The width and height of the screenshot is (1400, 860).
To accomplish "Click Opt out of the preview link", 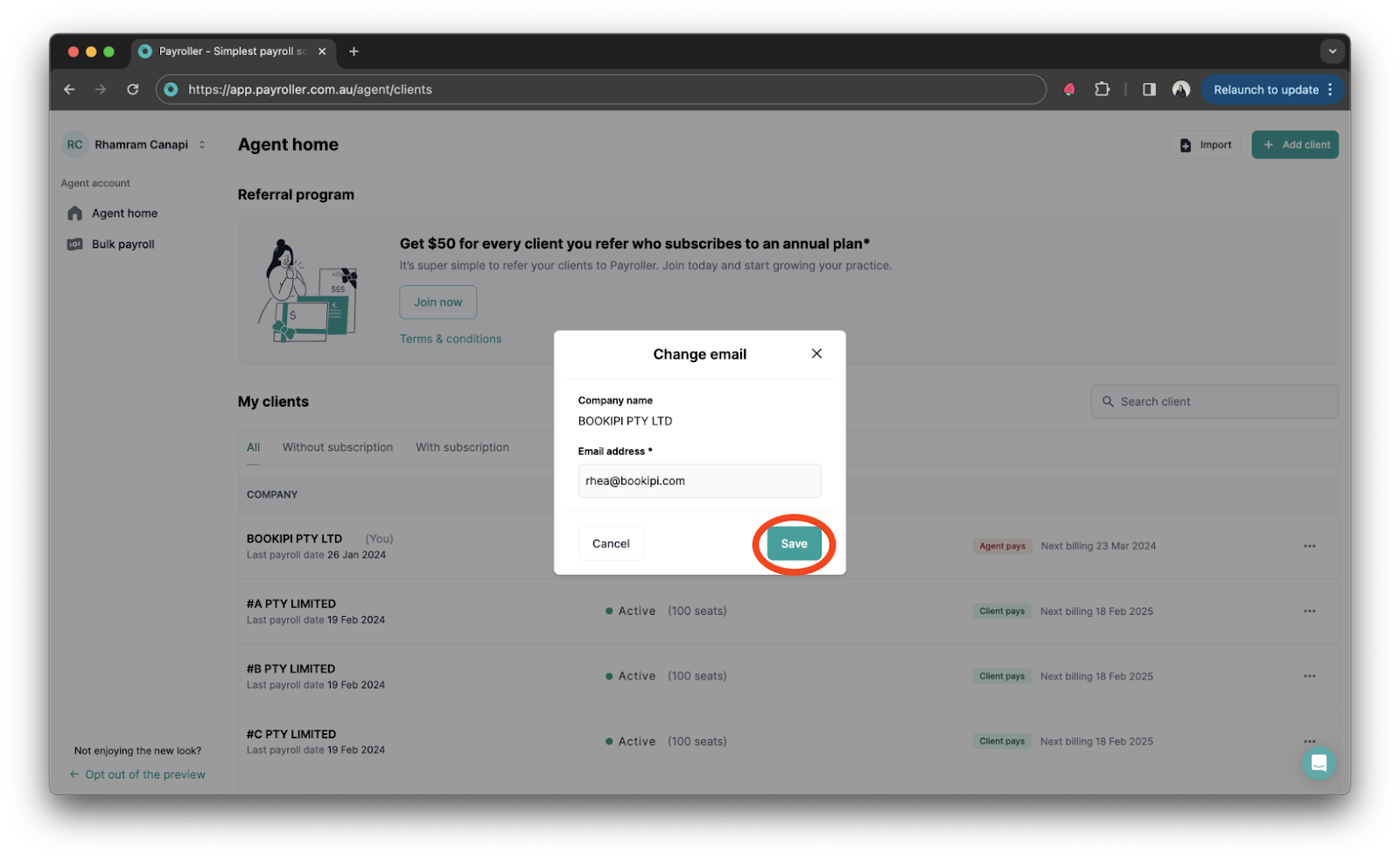I will [x=137, y=774].
